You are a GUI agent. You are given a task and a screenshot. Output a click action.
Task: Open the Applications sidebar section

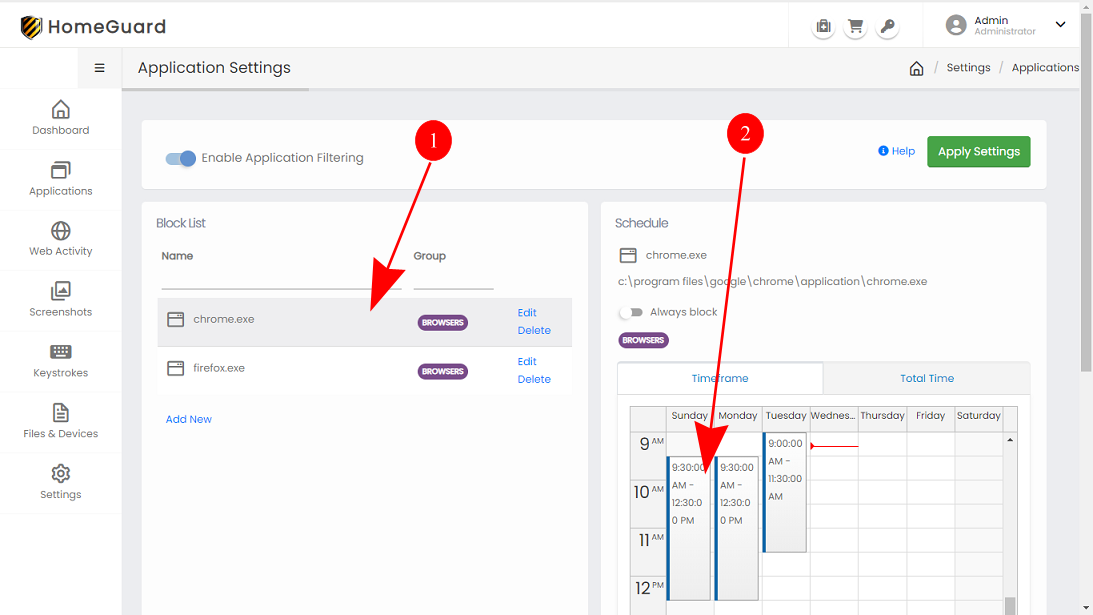click(61, 179)
